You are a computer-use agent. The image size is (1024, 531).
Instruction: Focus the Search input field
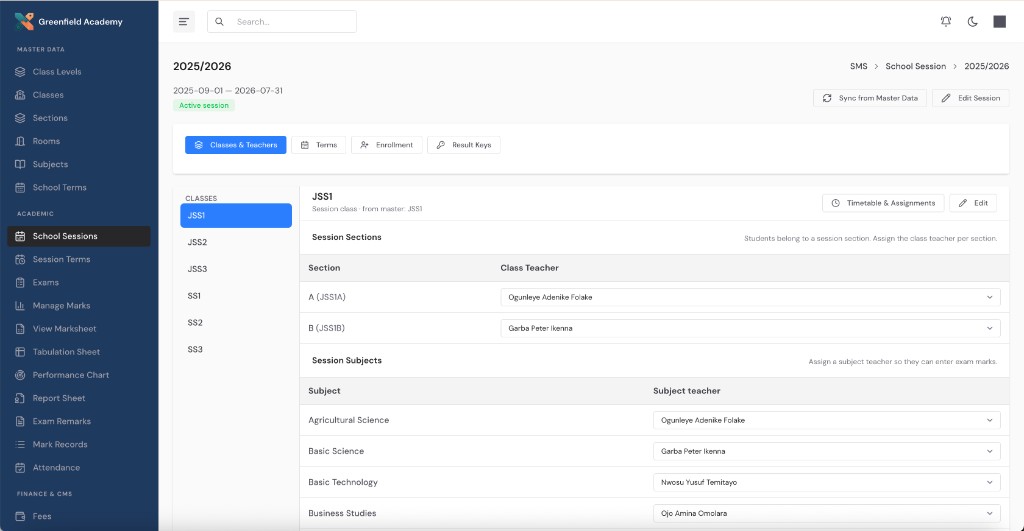pyautogui.click(x=282, y=22)
